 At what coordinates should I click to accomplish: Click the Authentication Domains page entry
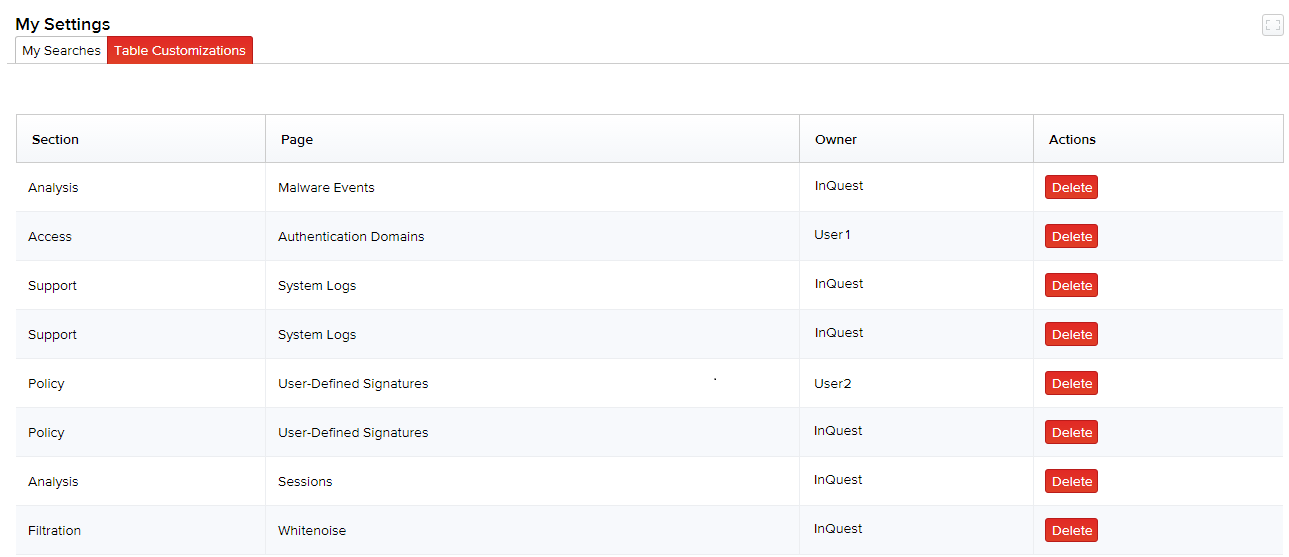[351, 237]
